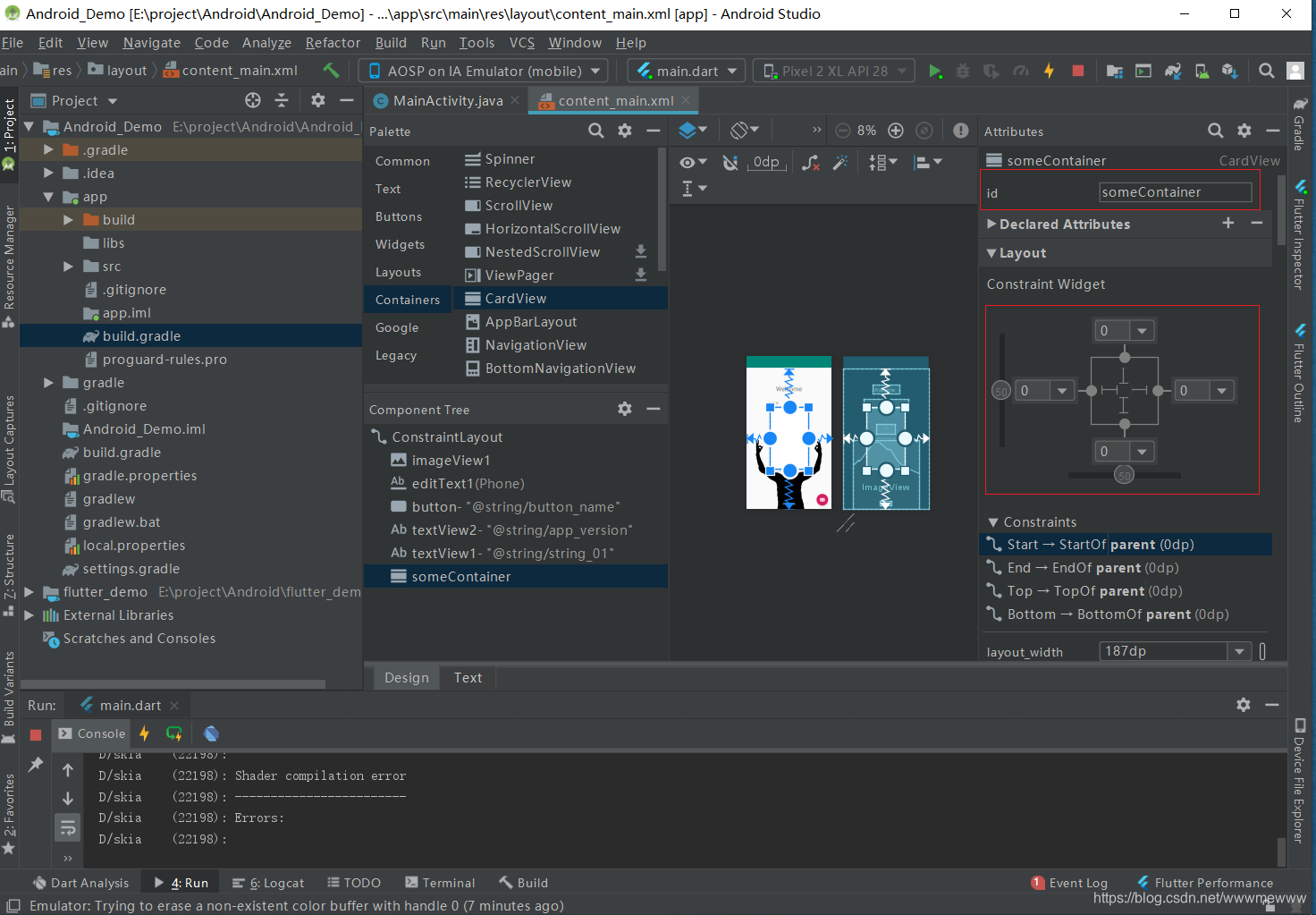This screenshot has height=915, width=1316.
Task: Download the ViewPager dependency
Action: [x=641, y=275]
